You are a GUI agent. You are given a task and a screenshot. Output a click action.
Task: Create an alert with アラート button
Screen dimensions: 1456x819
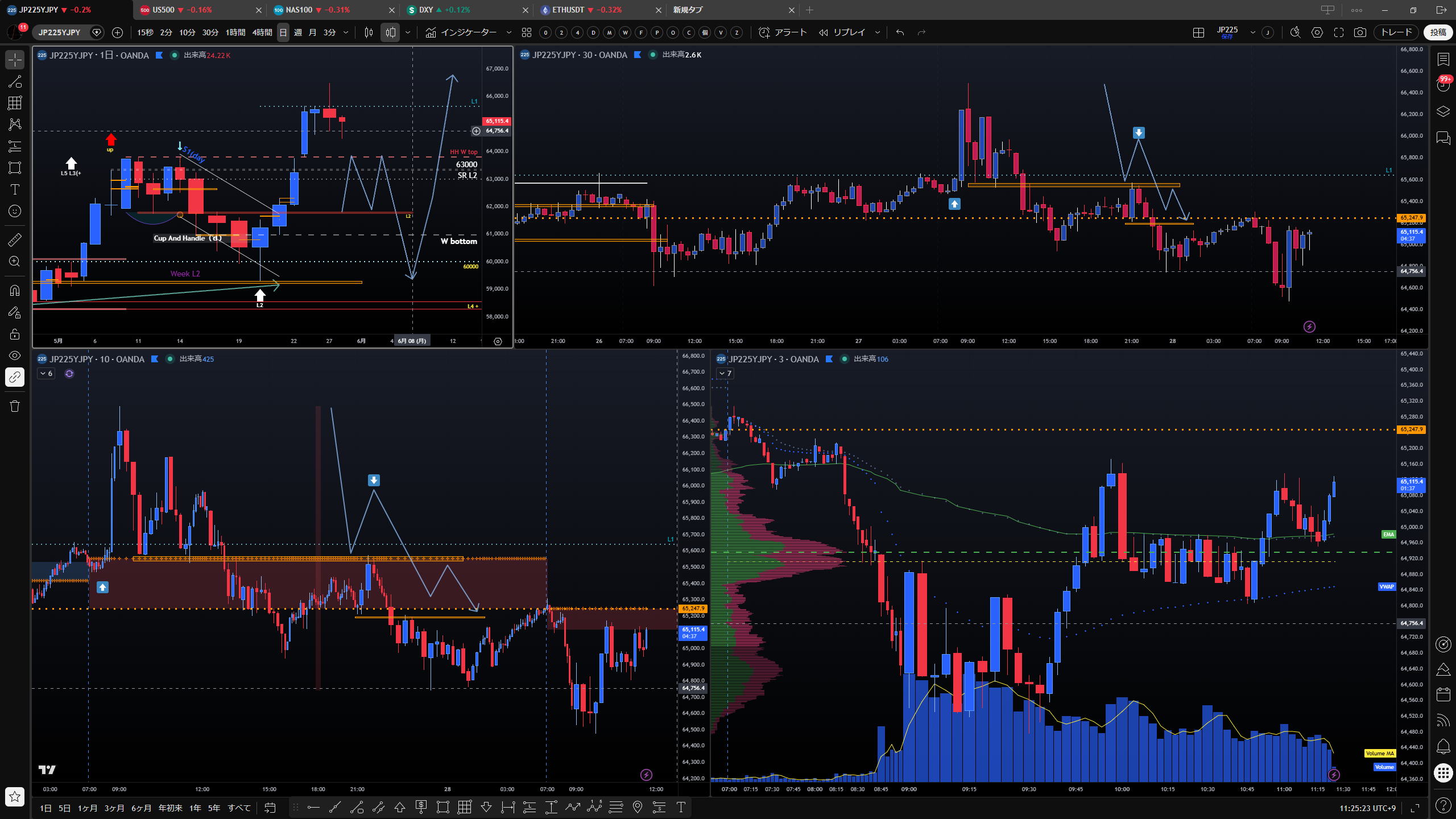(x=783, y=32)
